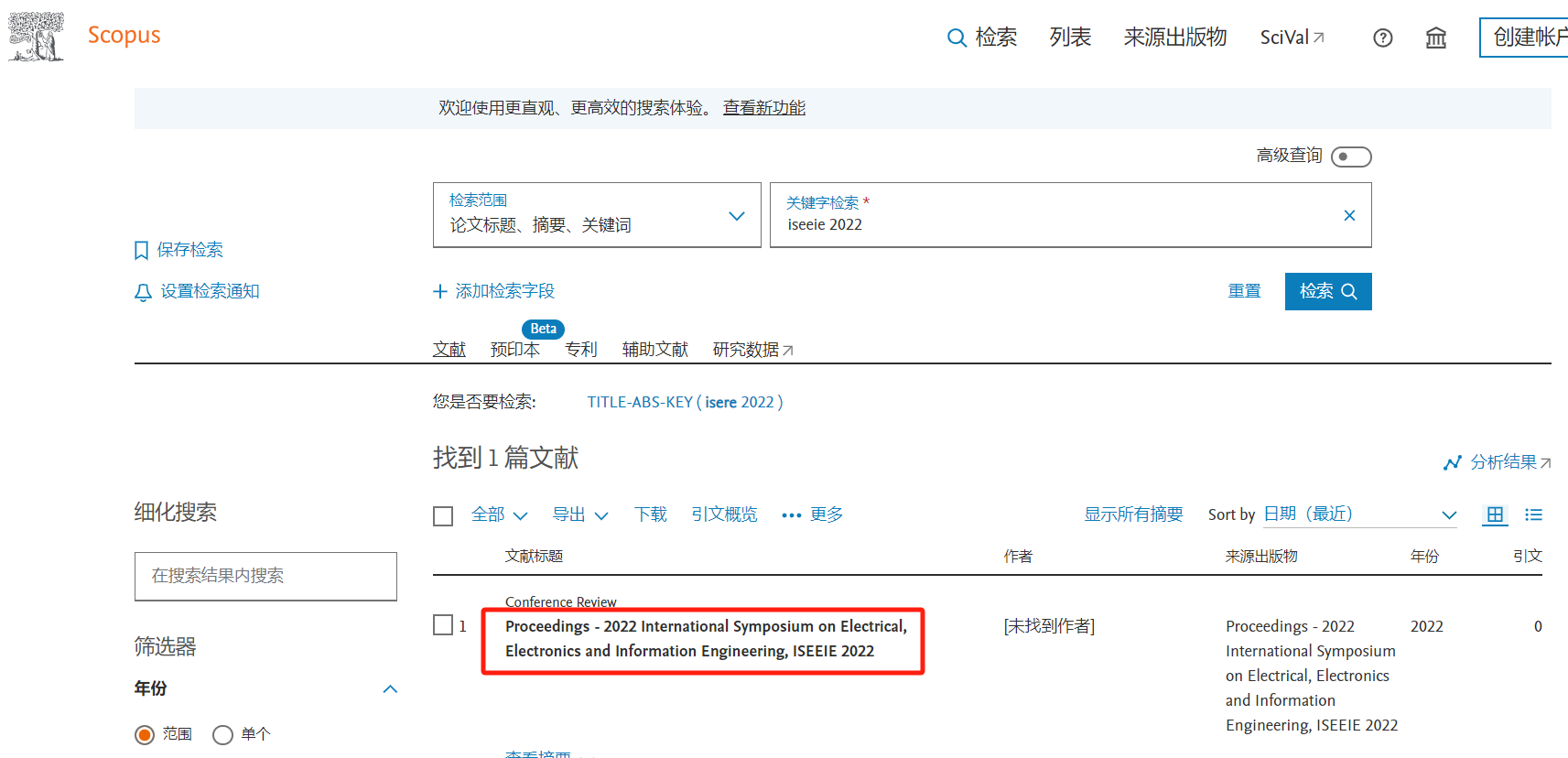This screenshot has width=1568, height=758.
Task: Clear keyword search with X icon
Action: point(1348,215)
